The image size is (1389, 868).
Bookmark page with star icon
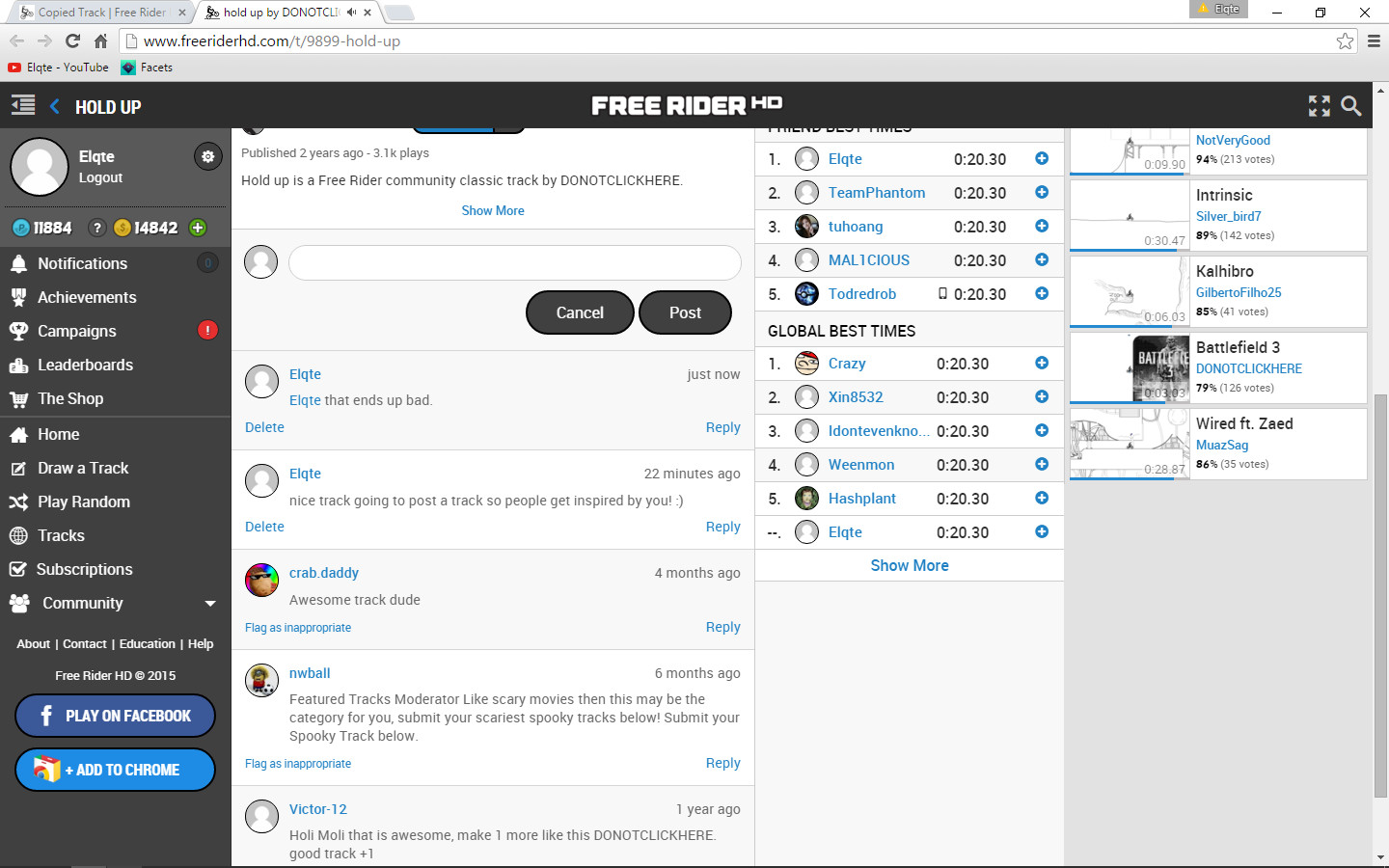pos(1345,41)
